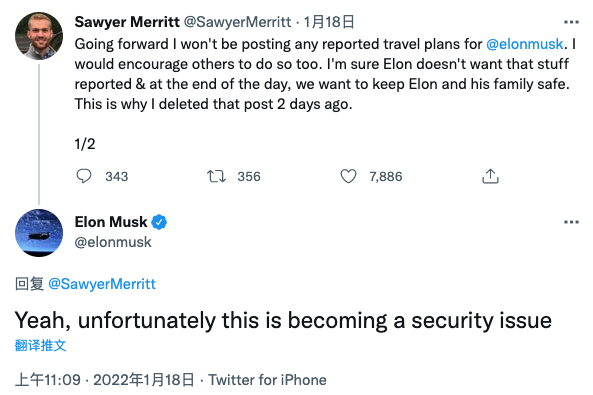The image size is (593, 395).
Task: Open Sawyer Merritt's profile photo
Action: click(x=39, y=36)
